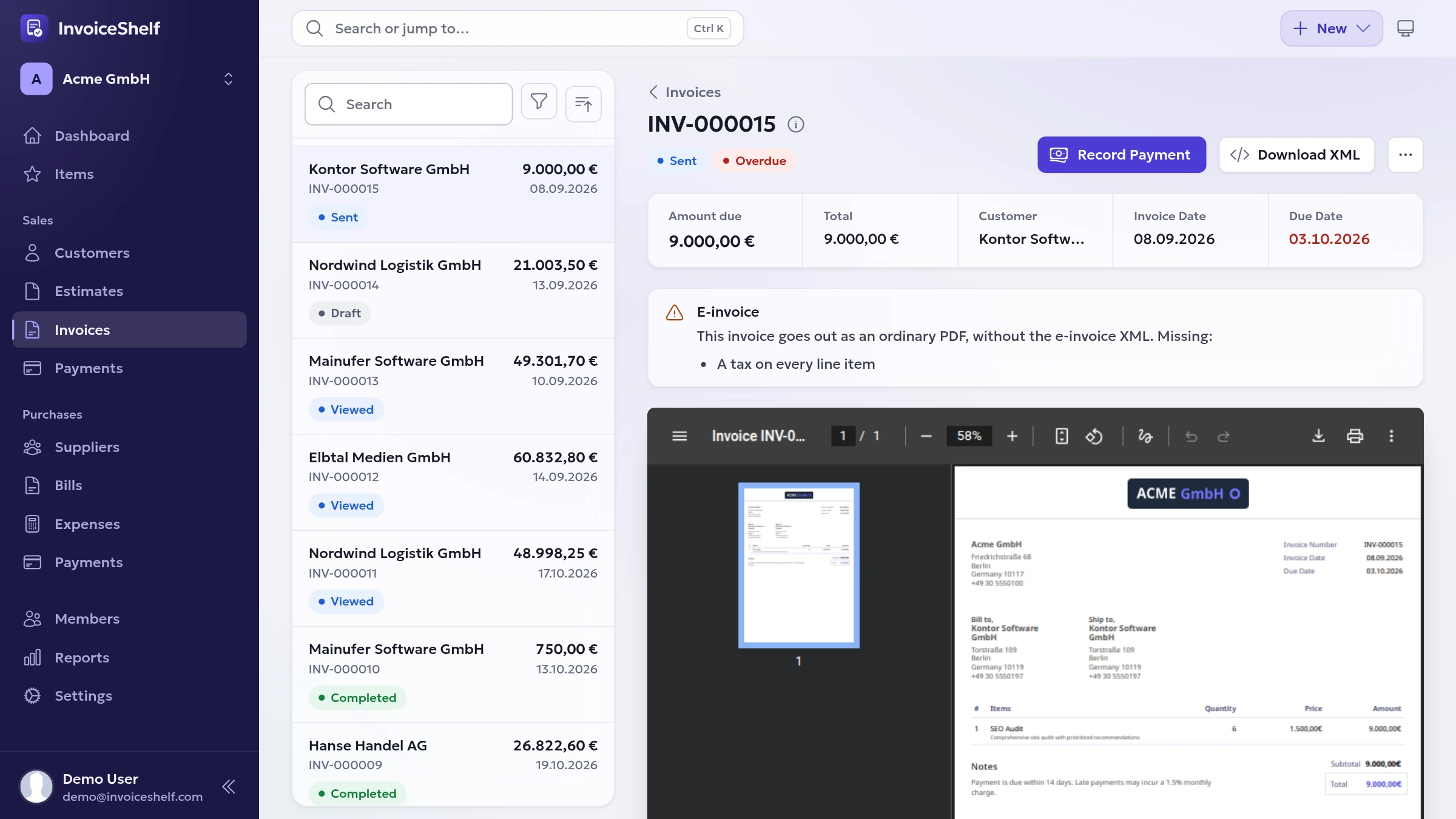Select invoice INV-000012 Elbtal Medien GmbH
Screen dimensions: 1456x819
click(453, 482)
